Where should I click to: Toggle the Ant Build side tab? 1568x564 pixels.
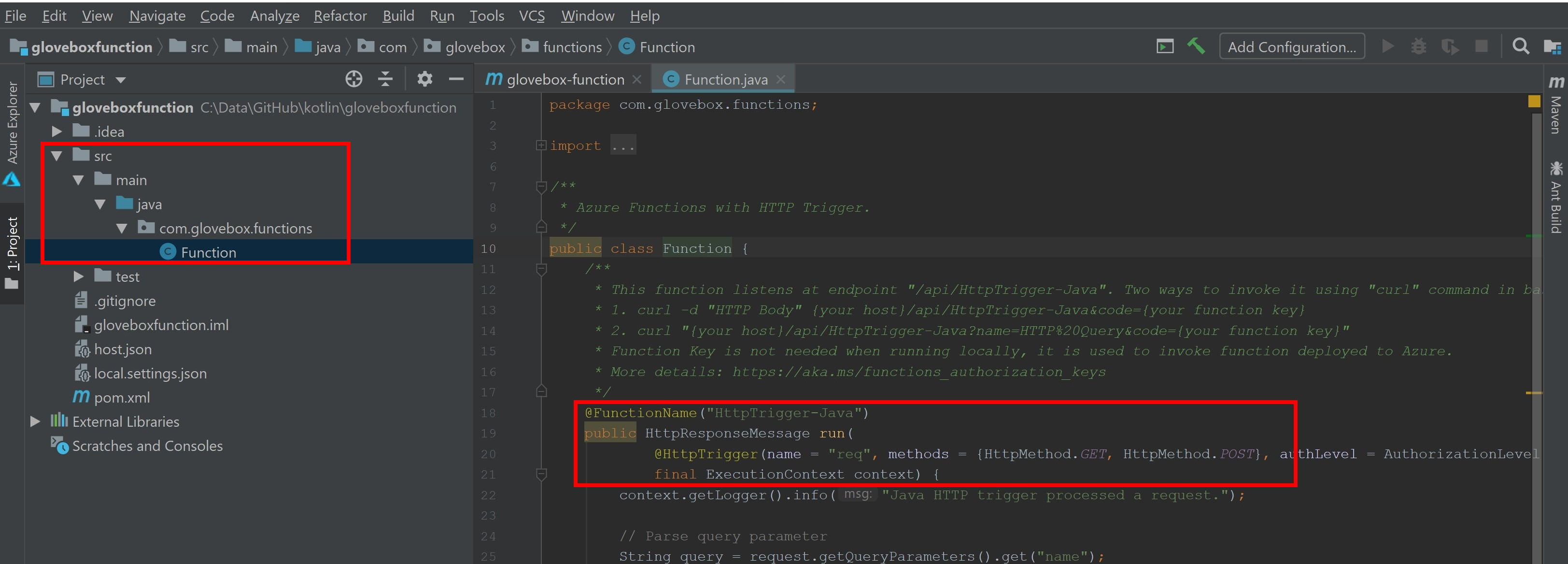pyautogui.click(x=1556, y=198)
